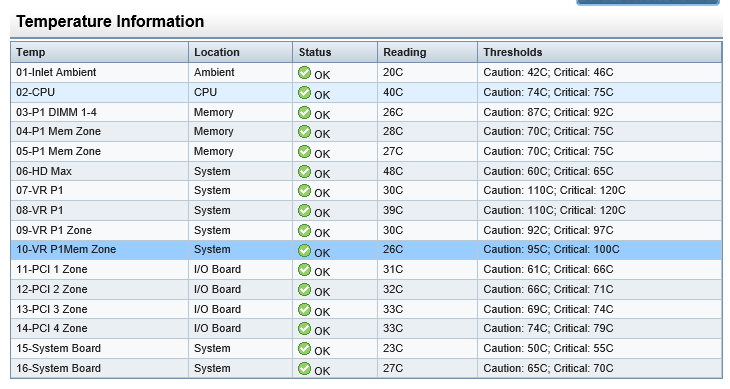Click the 48C reading for HD Max
Image resolution: width=730 pixels, height=389 pixels.
[393, 171]
